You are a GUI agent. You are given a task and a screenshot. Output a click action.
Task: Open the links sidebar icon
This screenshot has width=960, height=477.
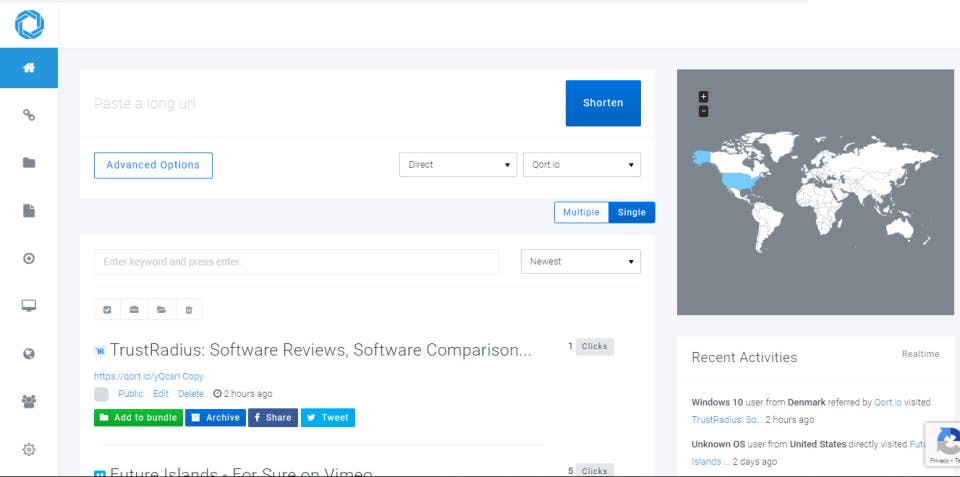pos(29,115)
